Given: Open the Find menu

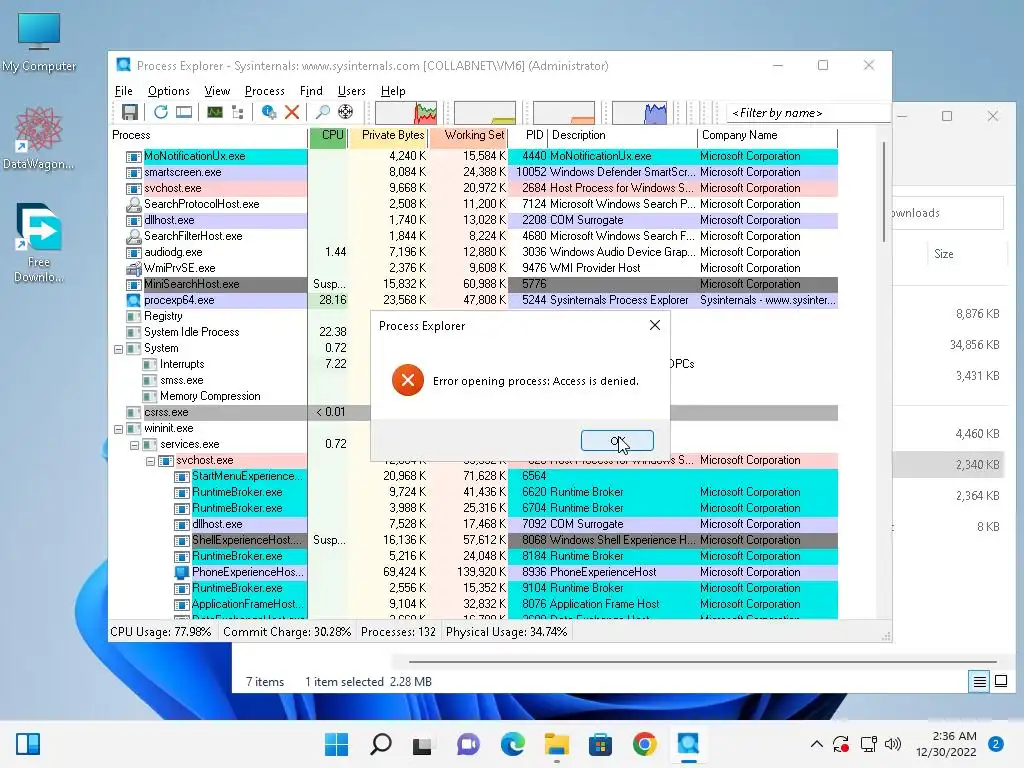Looking at the screenshot, I should pyautogui.click(x=311, y=91).
